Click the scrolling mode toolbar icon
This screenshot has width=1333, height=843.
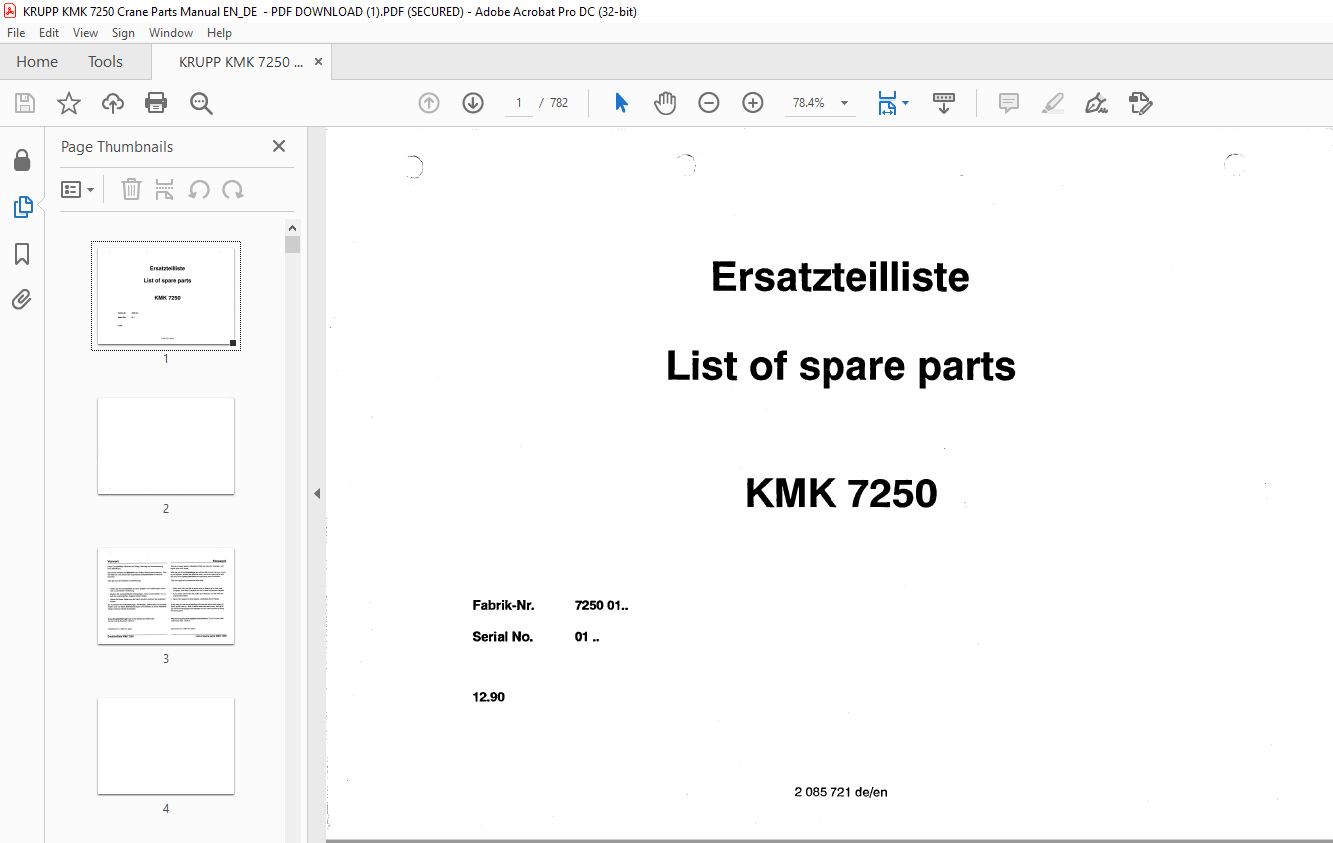point(944,103)
